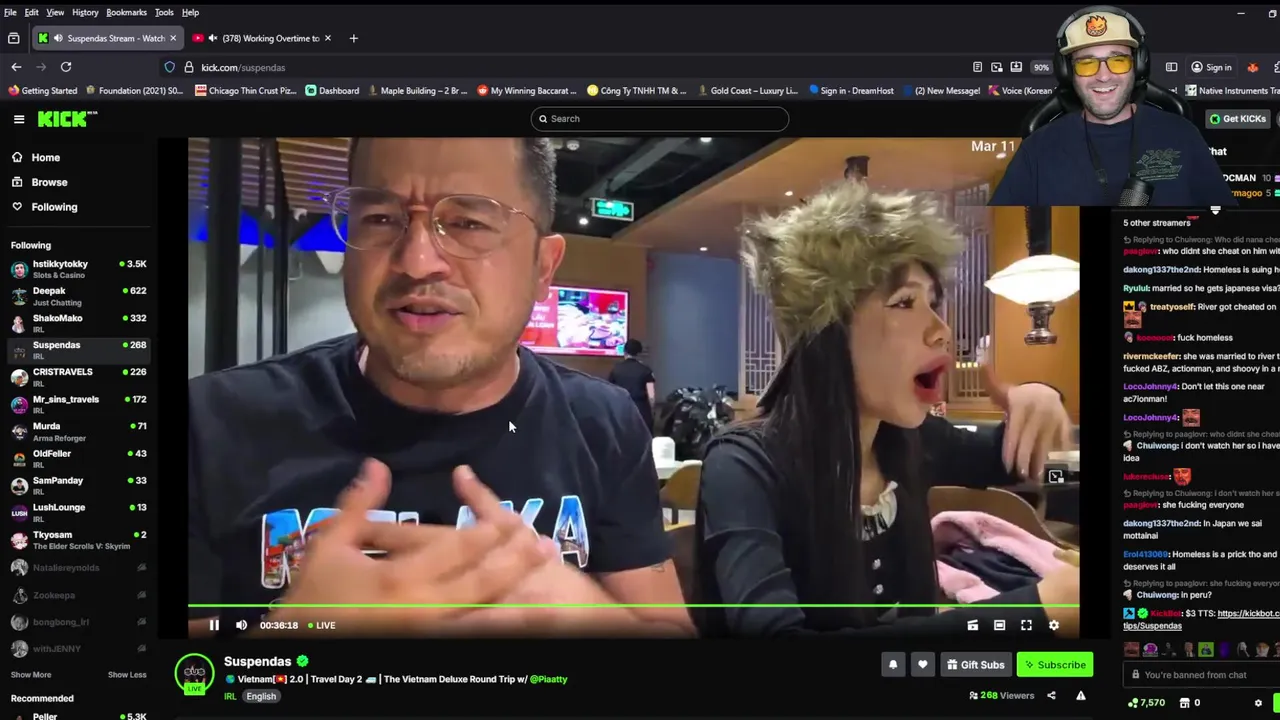
Task: Toggle theater mode in the player
Action: [x=999, y=625]
